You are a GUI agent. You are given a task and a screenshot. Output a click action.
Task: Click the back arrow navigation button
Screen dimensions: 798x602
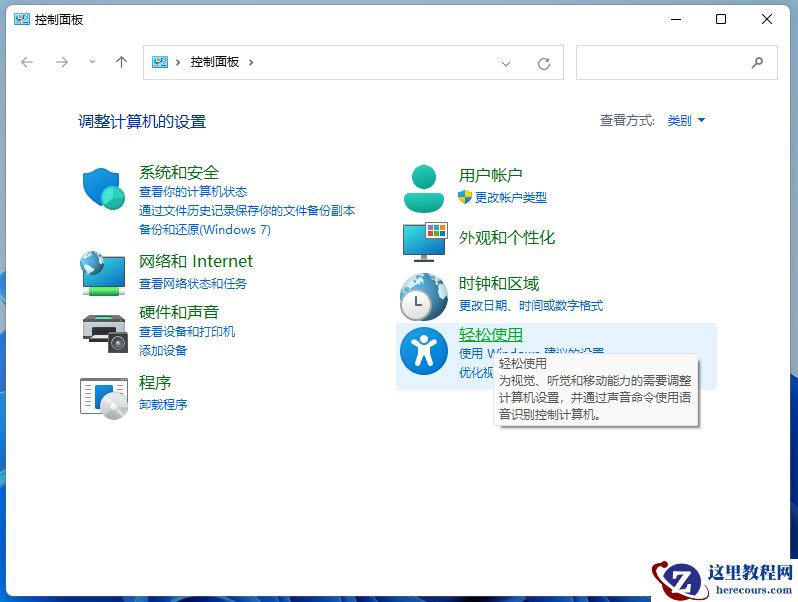pos(27,62)
